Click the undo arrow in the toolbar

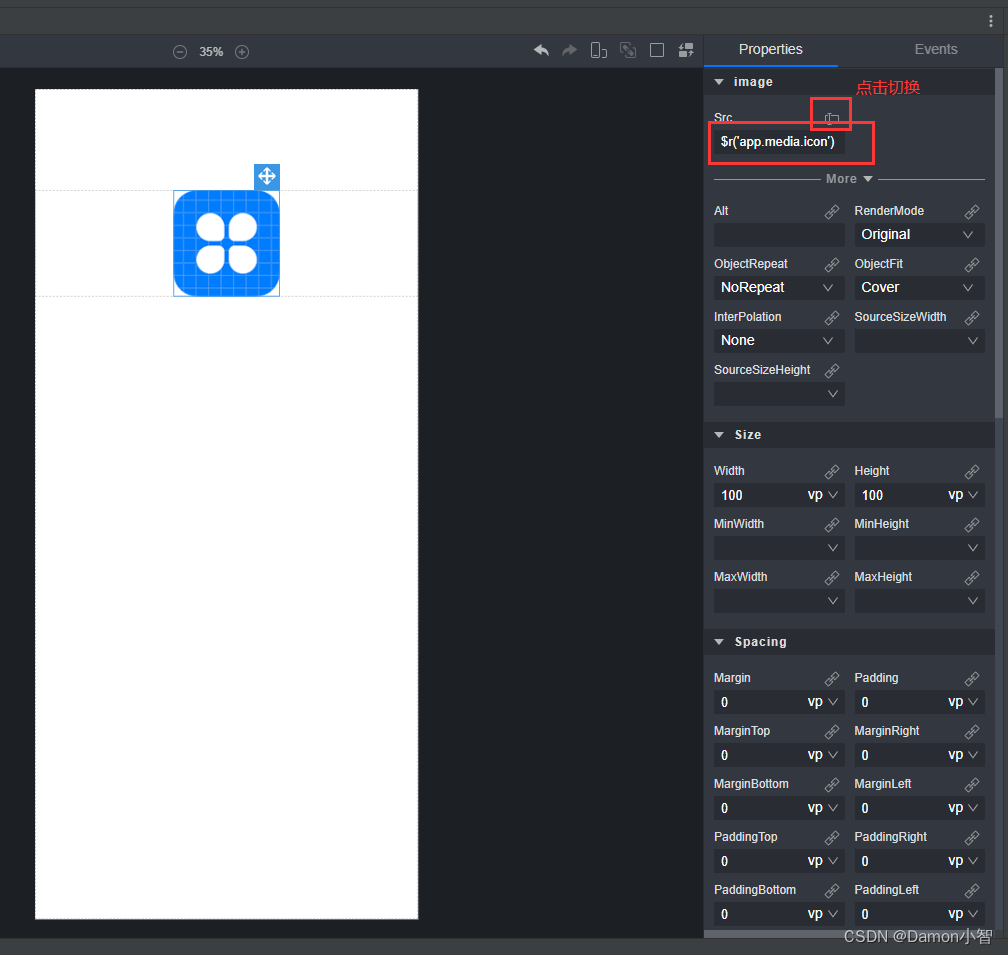click(541, 50)
